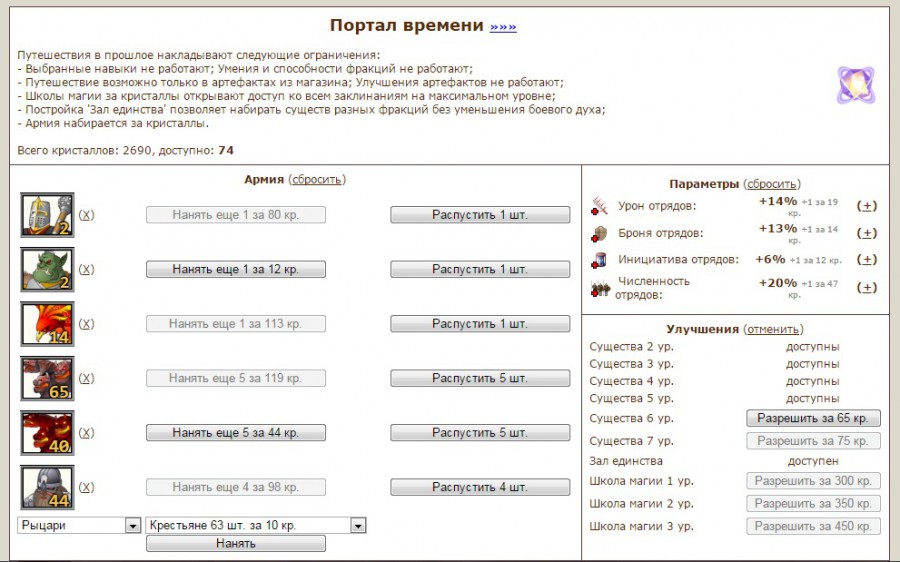900x562 pixels.
Task: Click the squad damage parameter icon
Action: click(x=599, y=206)
